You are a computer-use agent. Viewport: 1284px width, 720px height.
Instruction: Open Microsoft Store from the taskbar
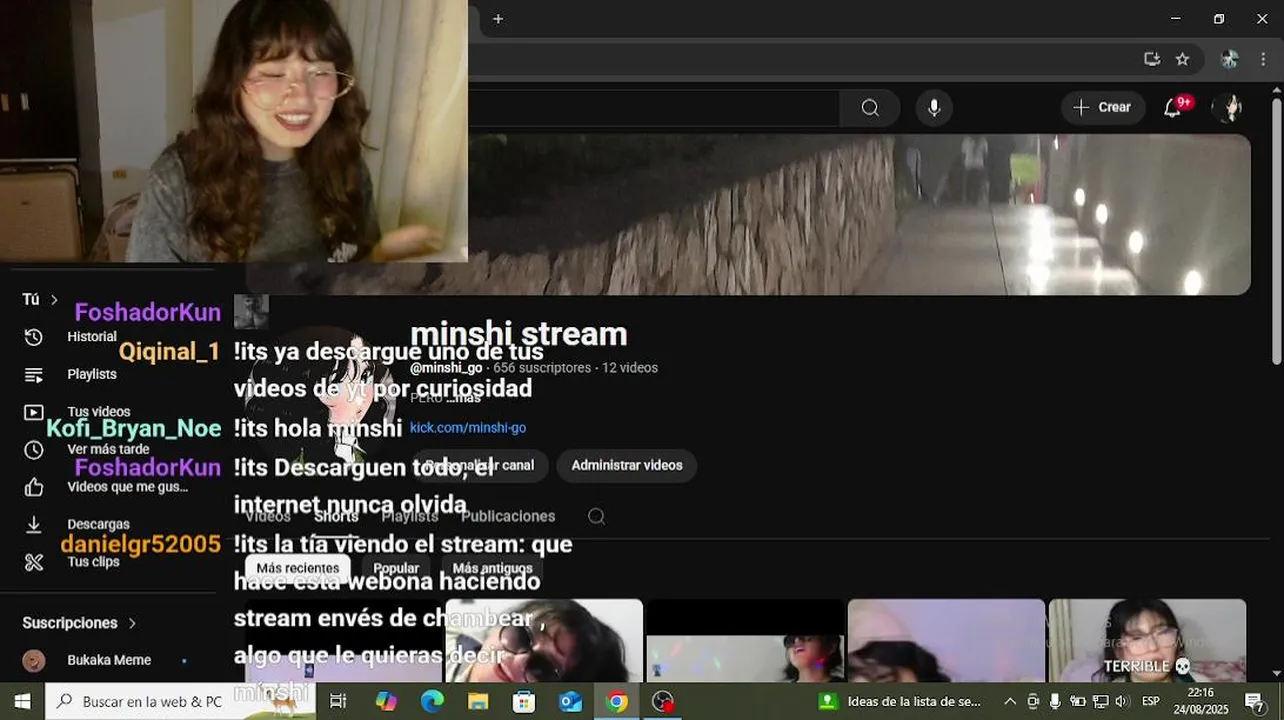point(524,701)
